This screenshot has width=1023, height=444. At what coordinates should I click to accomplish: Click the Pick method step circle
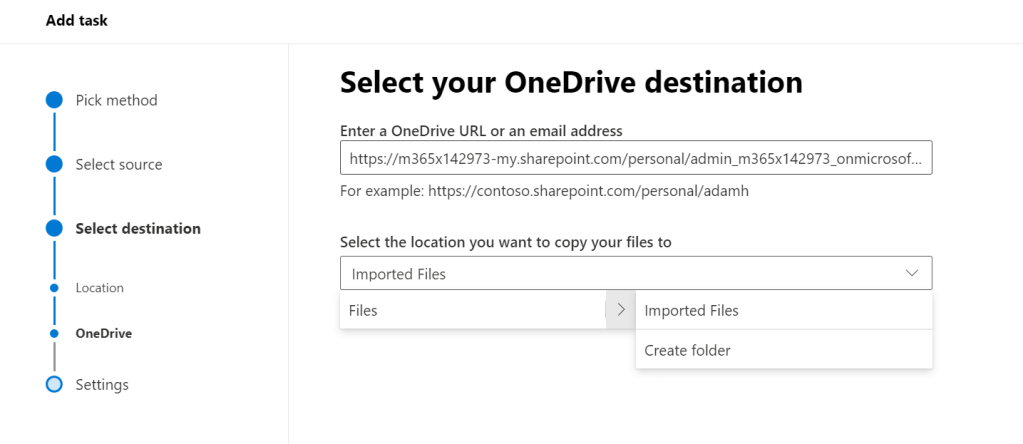point(54,100)
